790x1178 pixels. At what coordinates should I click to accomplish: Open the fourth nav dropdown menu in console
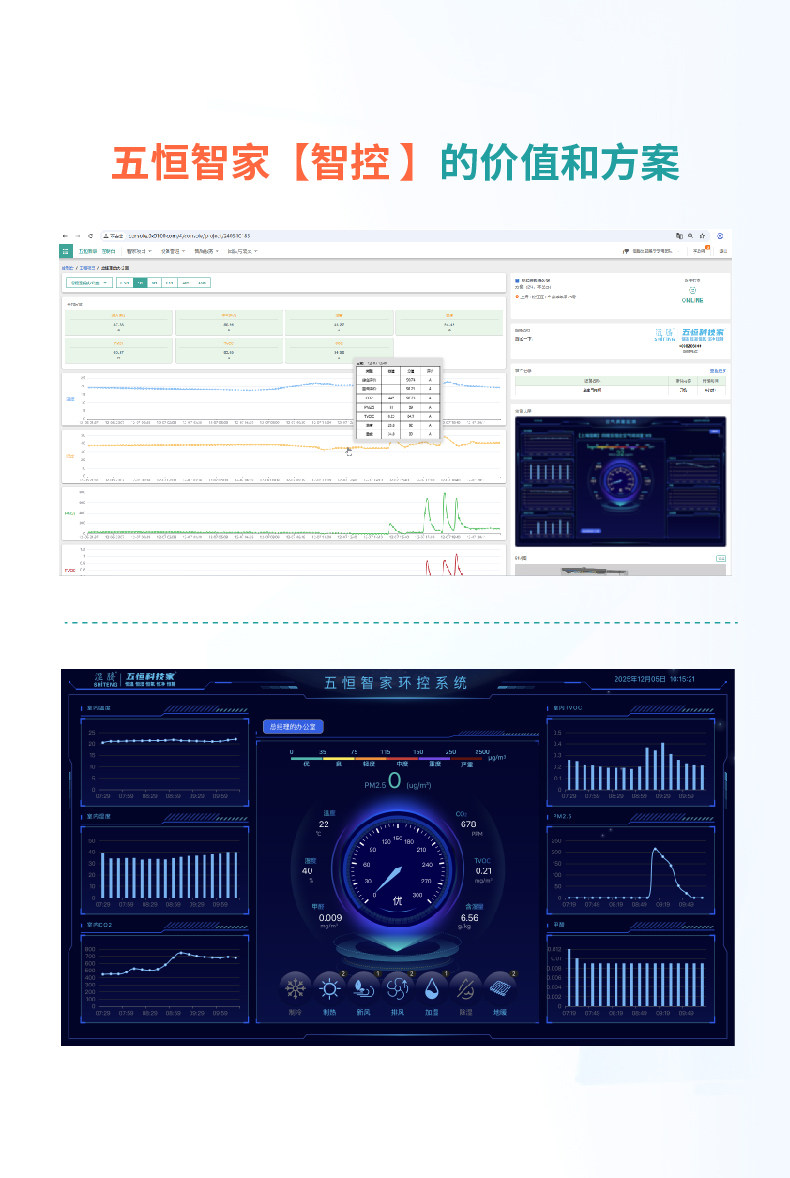[207, 251]
